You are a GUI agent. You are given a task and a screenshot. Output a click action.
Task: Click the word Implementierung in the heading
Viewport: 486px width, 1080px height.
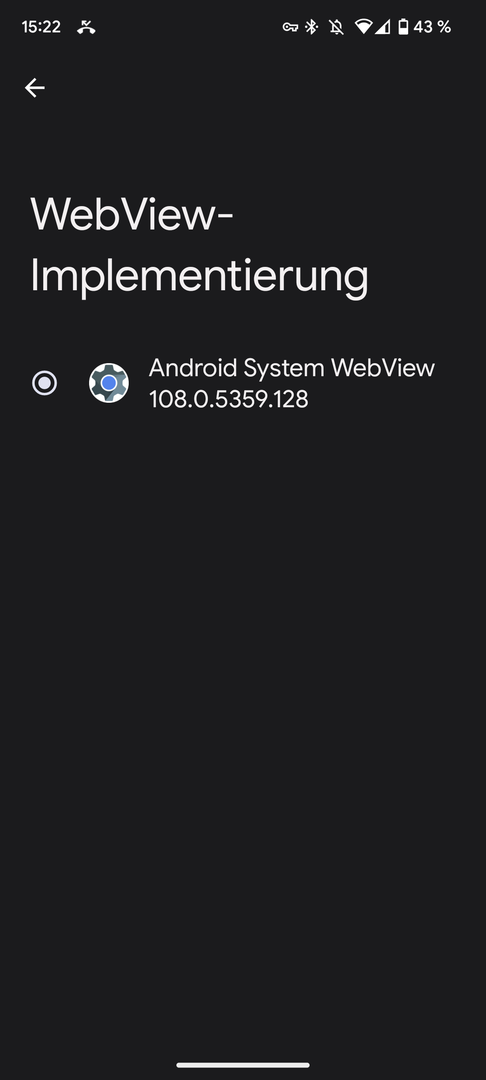click(200, 278)
